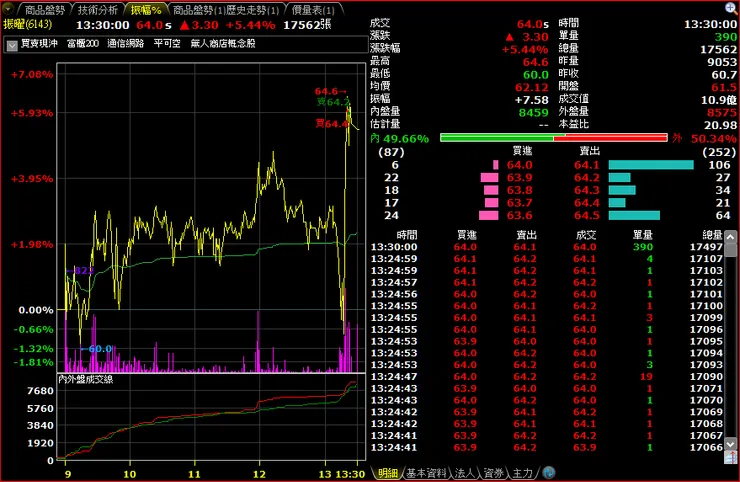The height and width of the screenshot is (482, 740).
Task: Click the bid price 64.0 in the order book
Action: [x=519, y=165]
